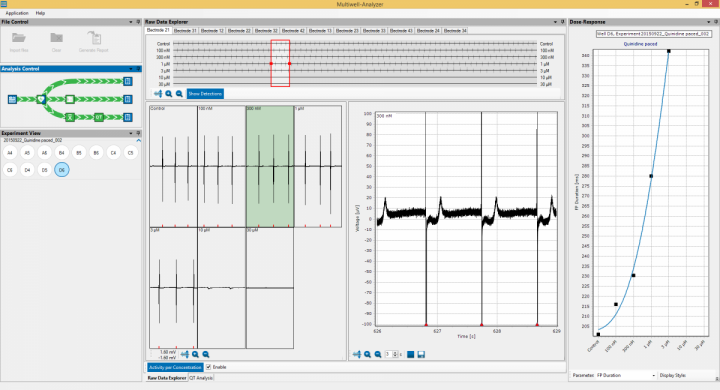
Task: Click the right red marker on overview
Action: 290,63
